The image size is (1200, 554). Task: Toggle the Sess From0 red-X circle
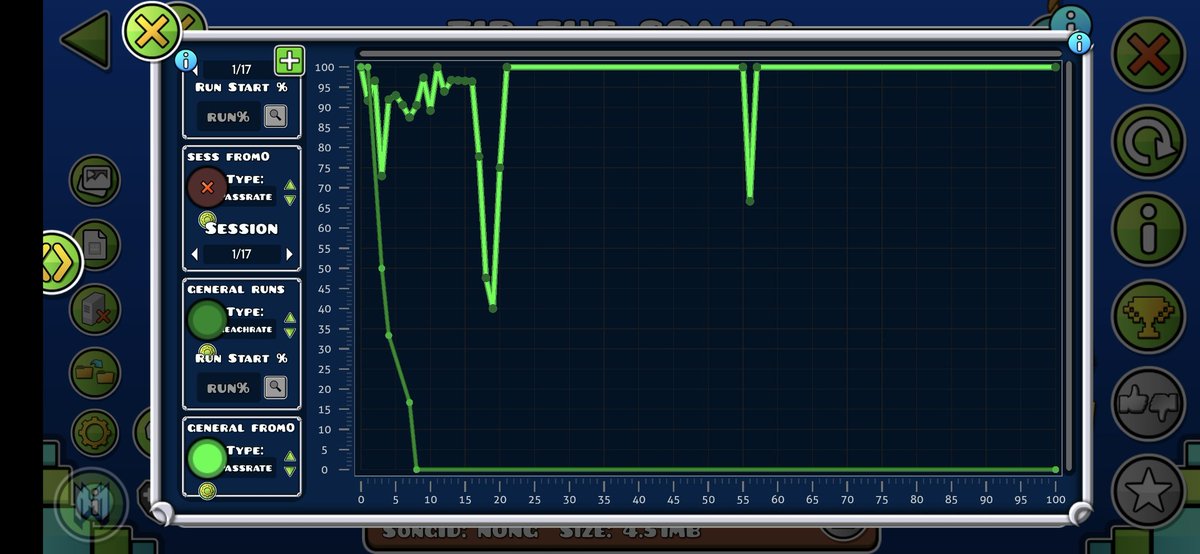point(207,187)
